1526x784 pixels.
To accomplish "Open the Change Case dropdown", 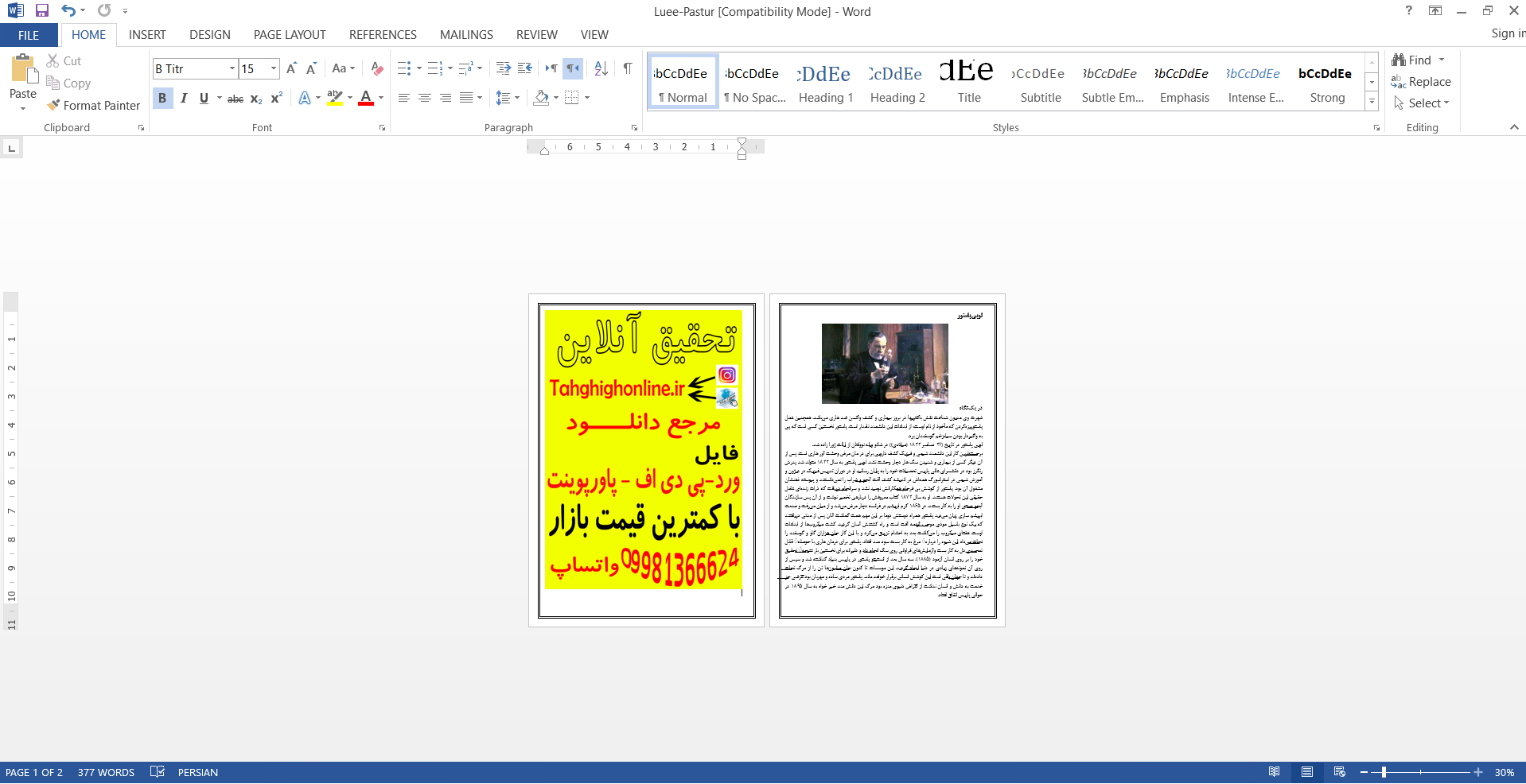I will coord(343,69).
